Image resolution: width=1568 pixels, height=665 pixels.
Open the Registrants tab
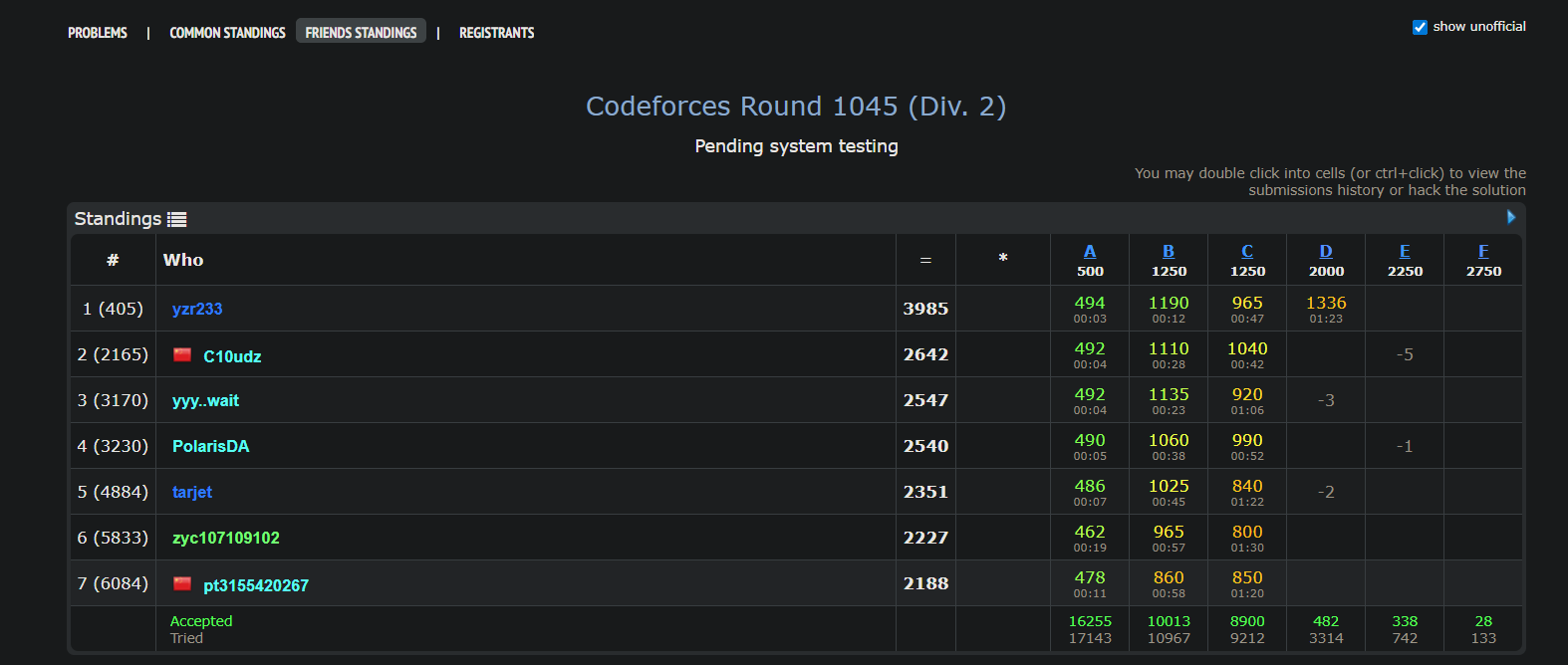coord(496,33)
